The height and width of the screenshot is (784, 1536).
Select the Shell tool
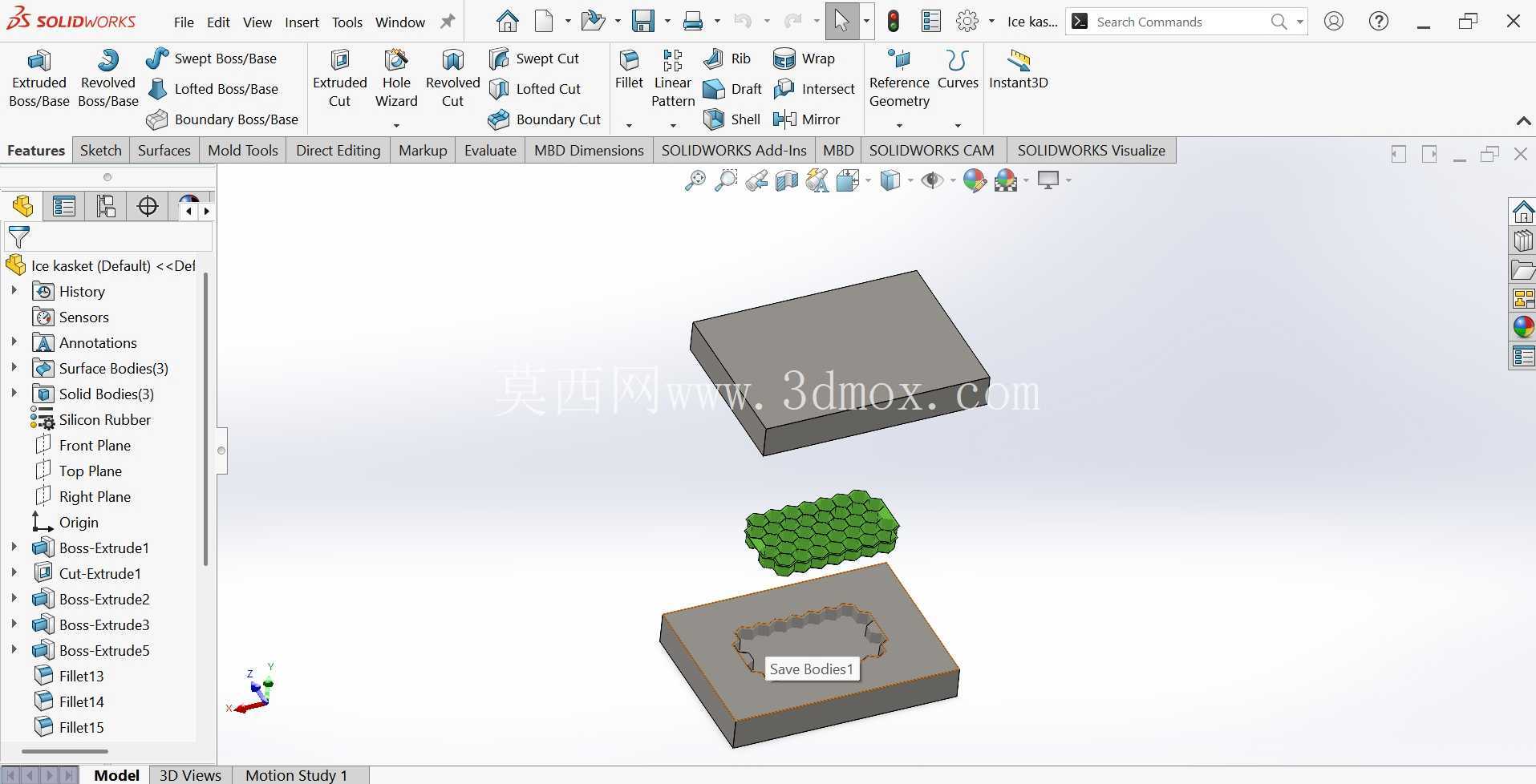pyautogui.click(x=732, y=119)
